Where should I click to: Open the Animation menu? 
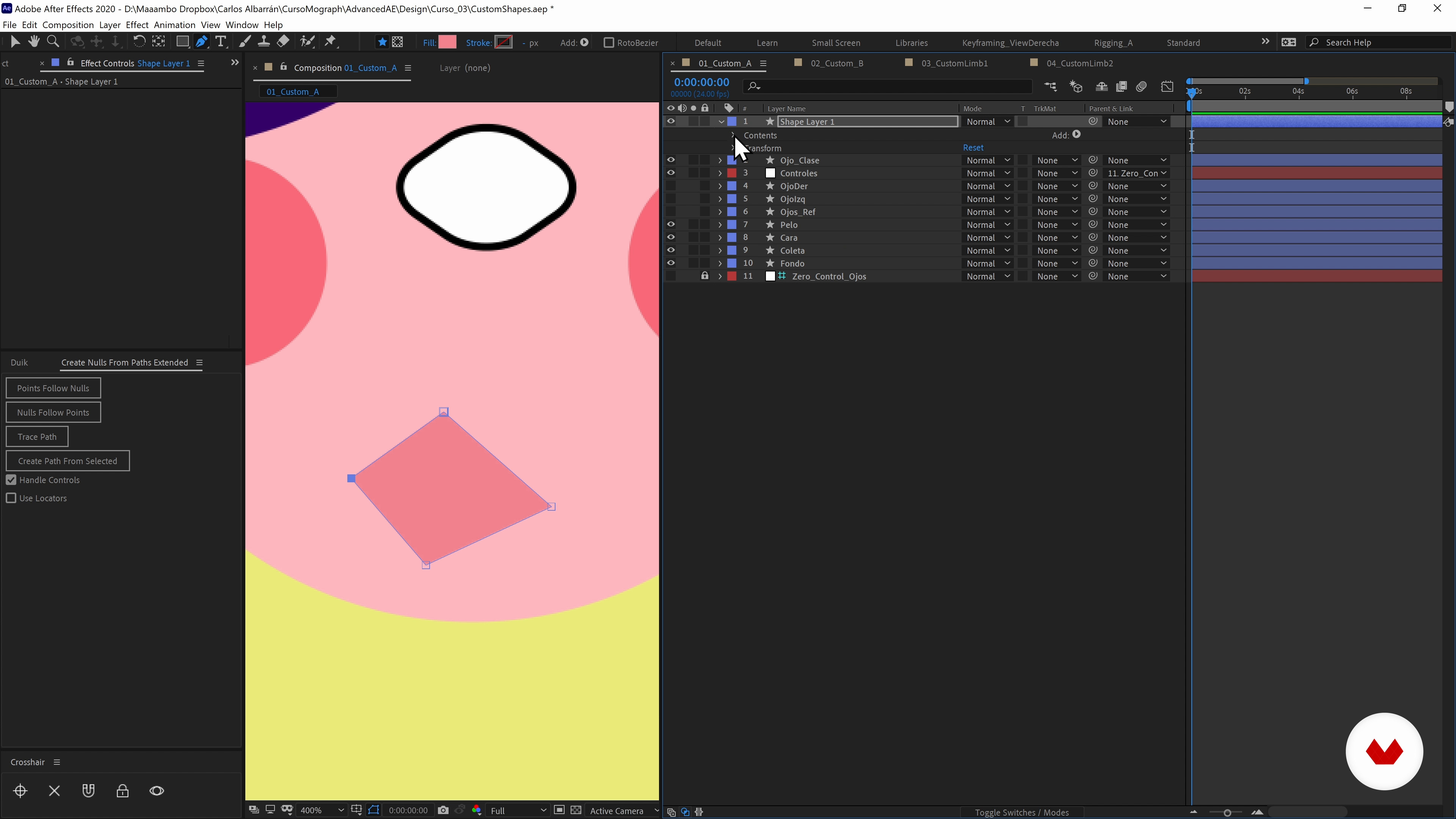175,25
